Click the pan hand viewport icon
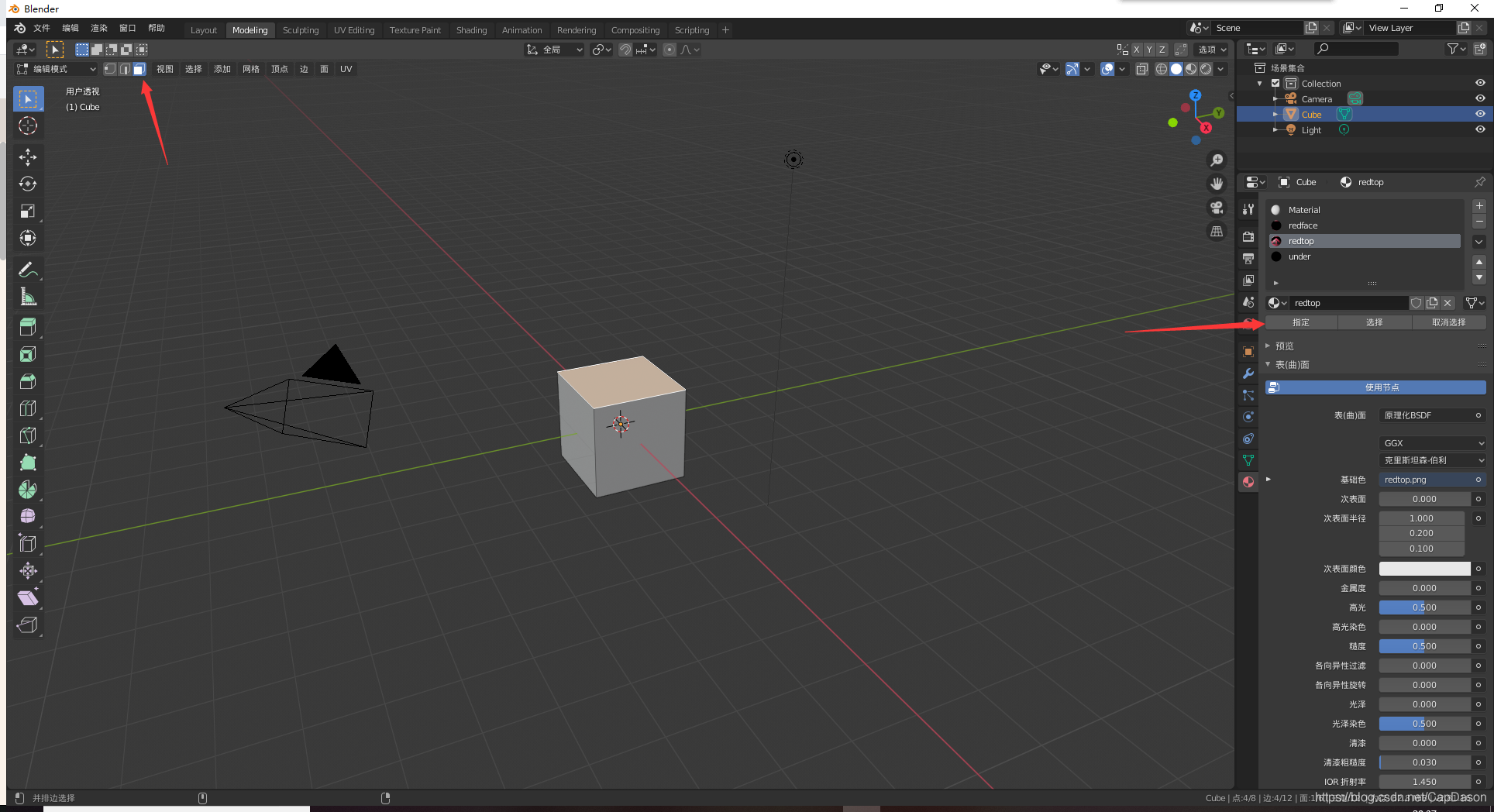 pos(1217,184)
